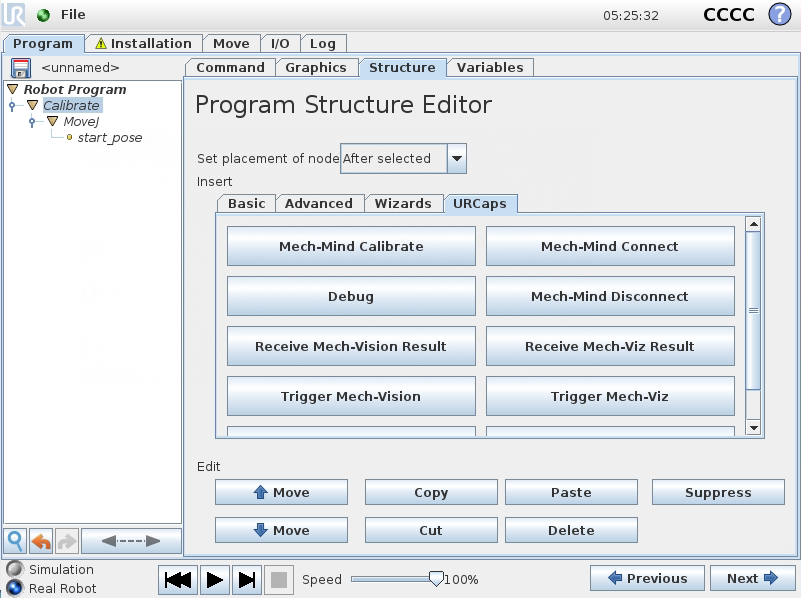Adjust the Speed slider handle

click(x=435, y=579)
